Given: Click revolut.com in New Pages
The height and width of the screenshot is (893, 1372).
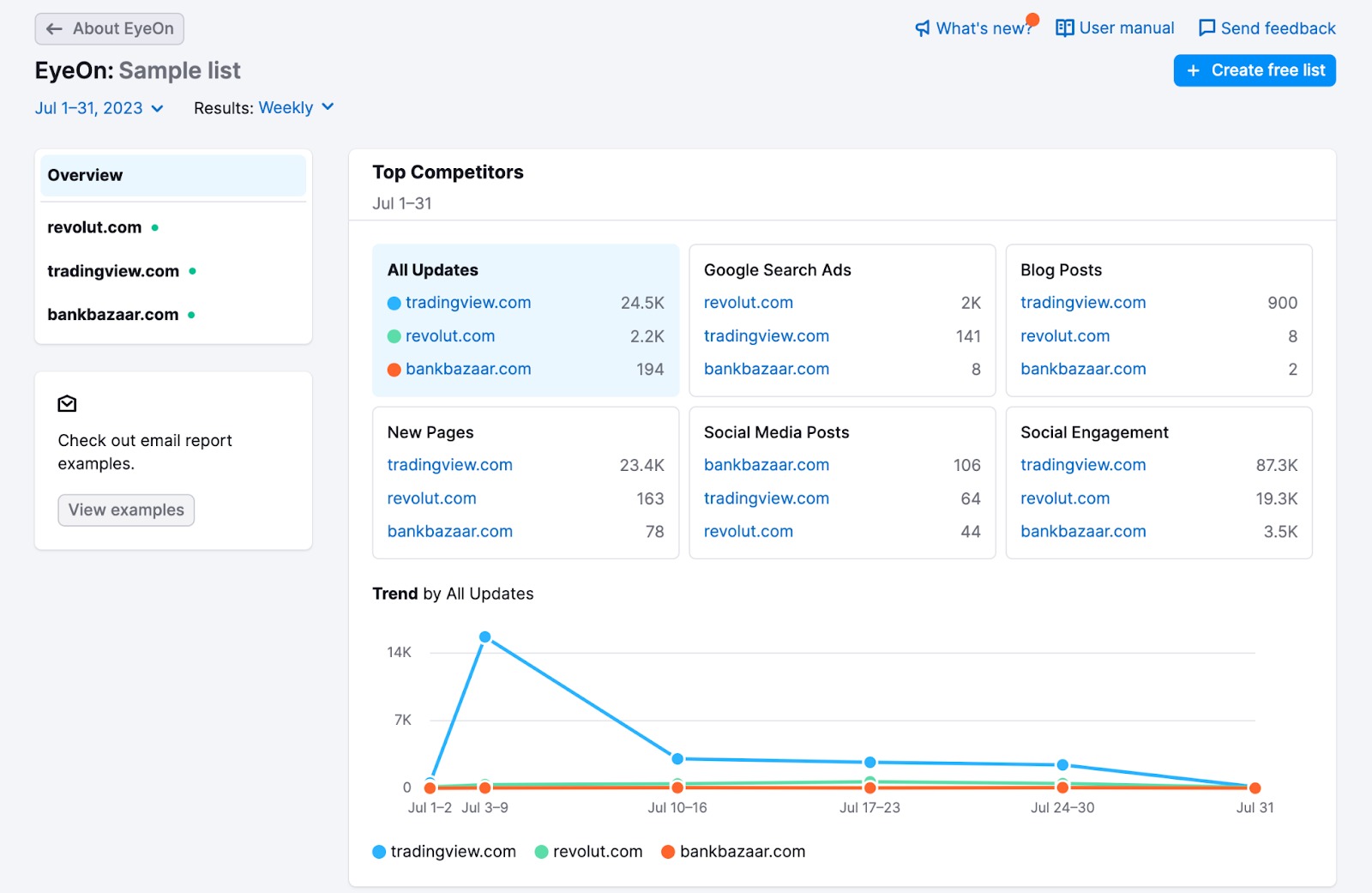Looking at the screenshot, I should pyautogui.click(x=431, y=498).
